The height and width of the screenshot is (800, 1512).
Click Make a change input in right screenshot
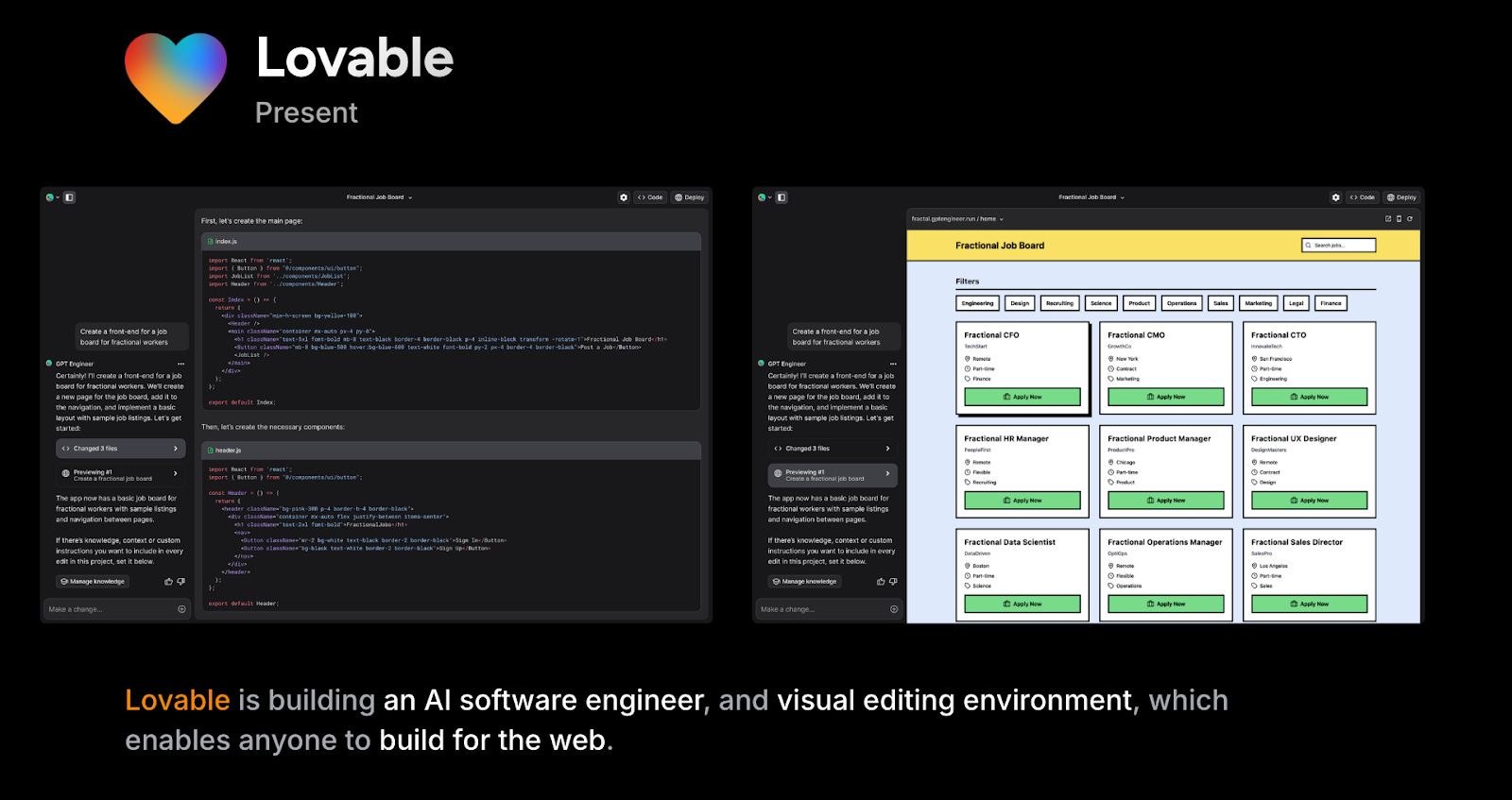pyautogui.click(x=829, y=609)
